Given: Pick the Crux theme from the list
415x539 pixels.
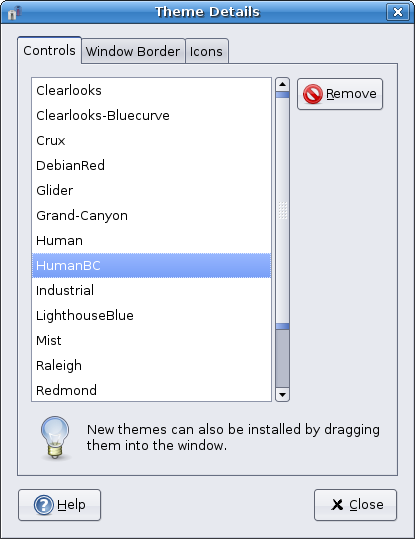Looking at the screenshot, I should (151, 141).
